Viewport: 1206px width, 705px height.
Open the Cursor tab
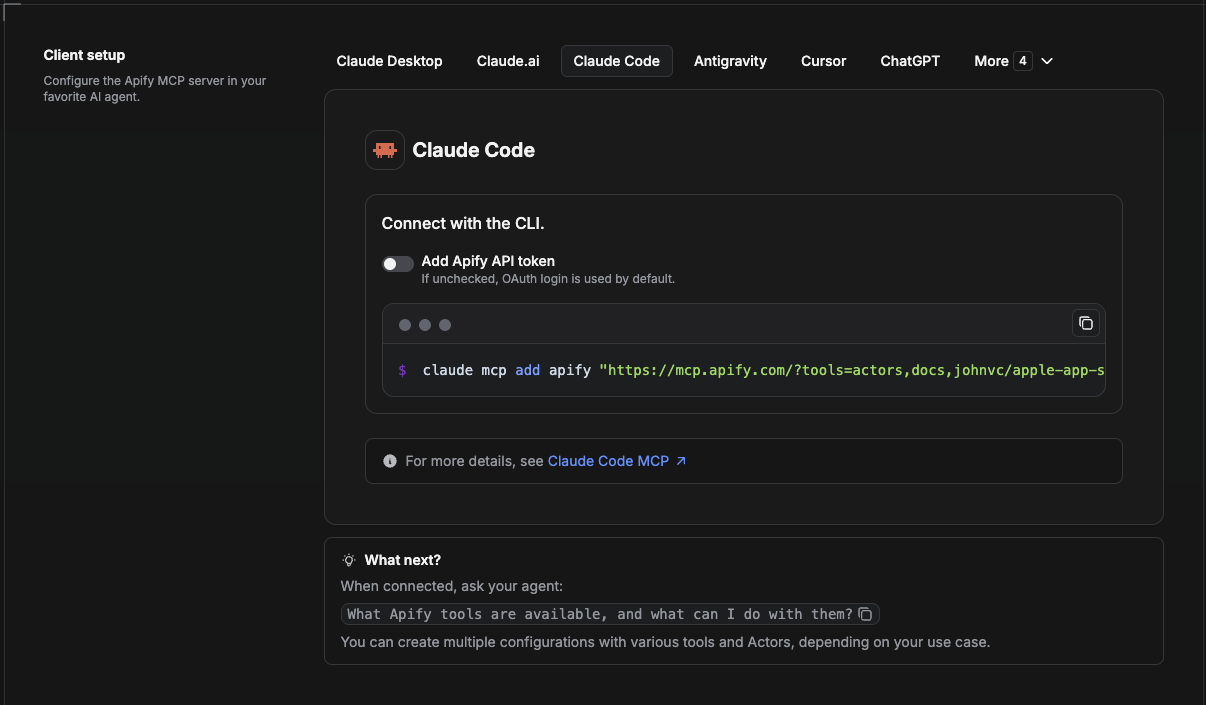coord(824,61)
